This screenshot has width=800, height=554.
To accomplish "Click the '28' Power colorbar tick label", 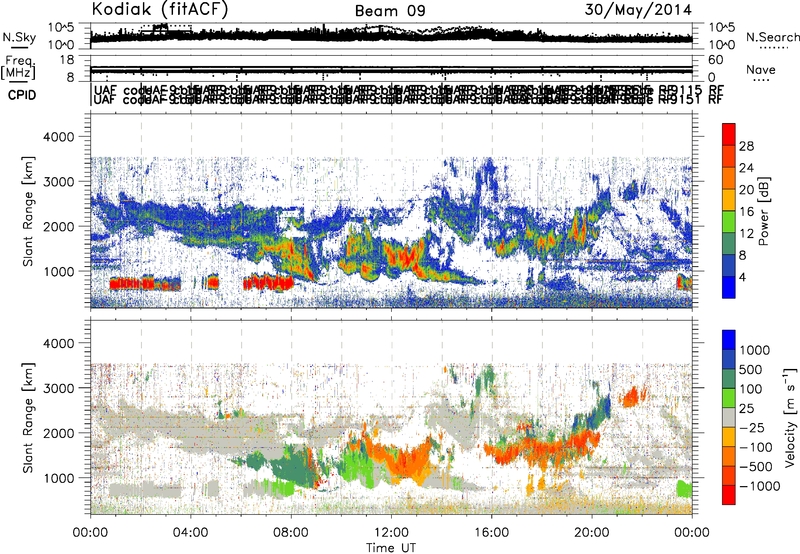I will click(746, 146).
